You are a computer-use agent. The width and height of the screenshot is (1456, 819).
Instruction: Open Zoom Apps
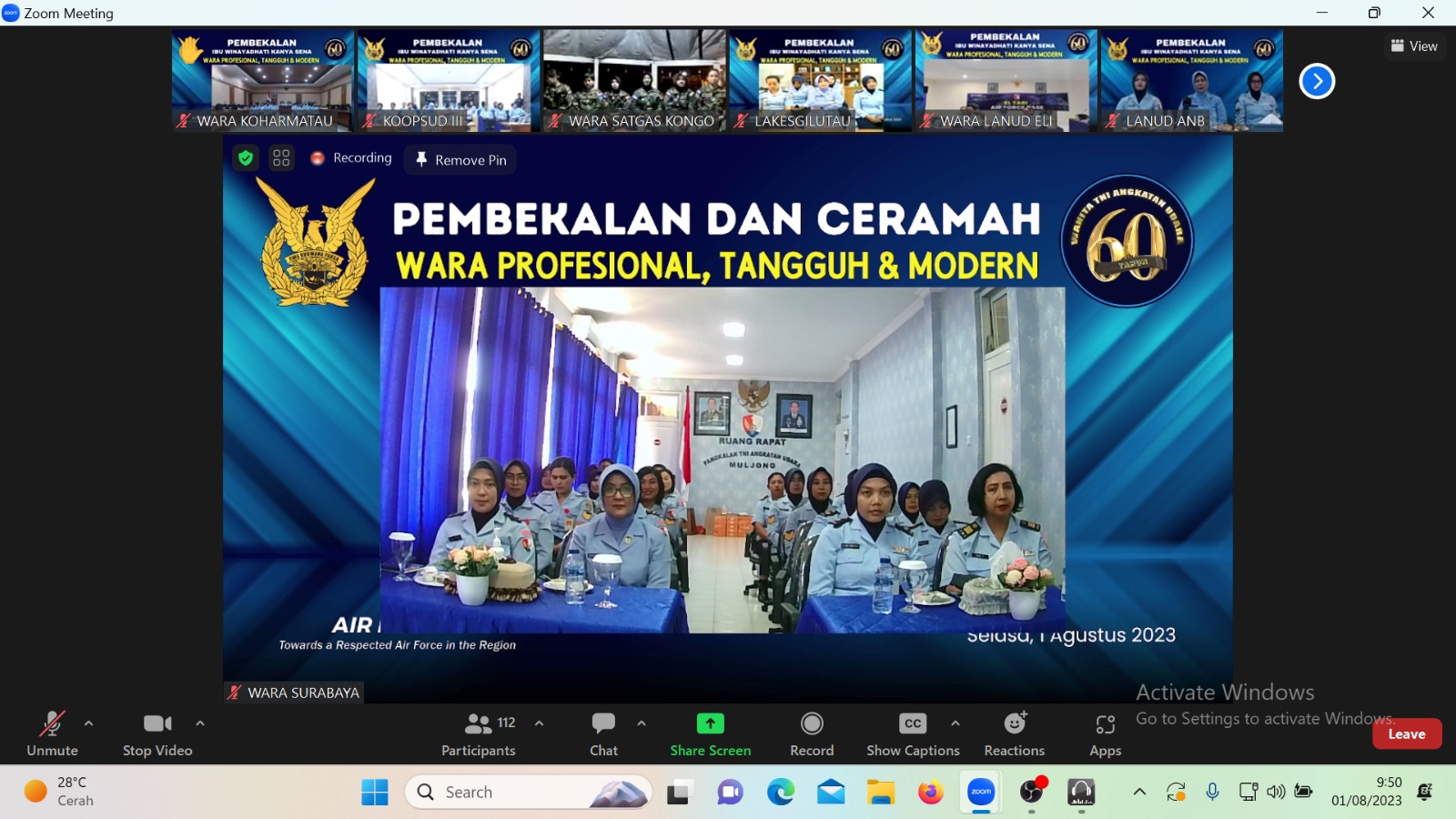pyautogui.click(x=1106, y=733)
